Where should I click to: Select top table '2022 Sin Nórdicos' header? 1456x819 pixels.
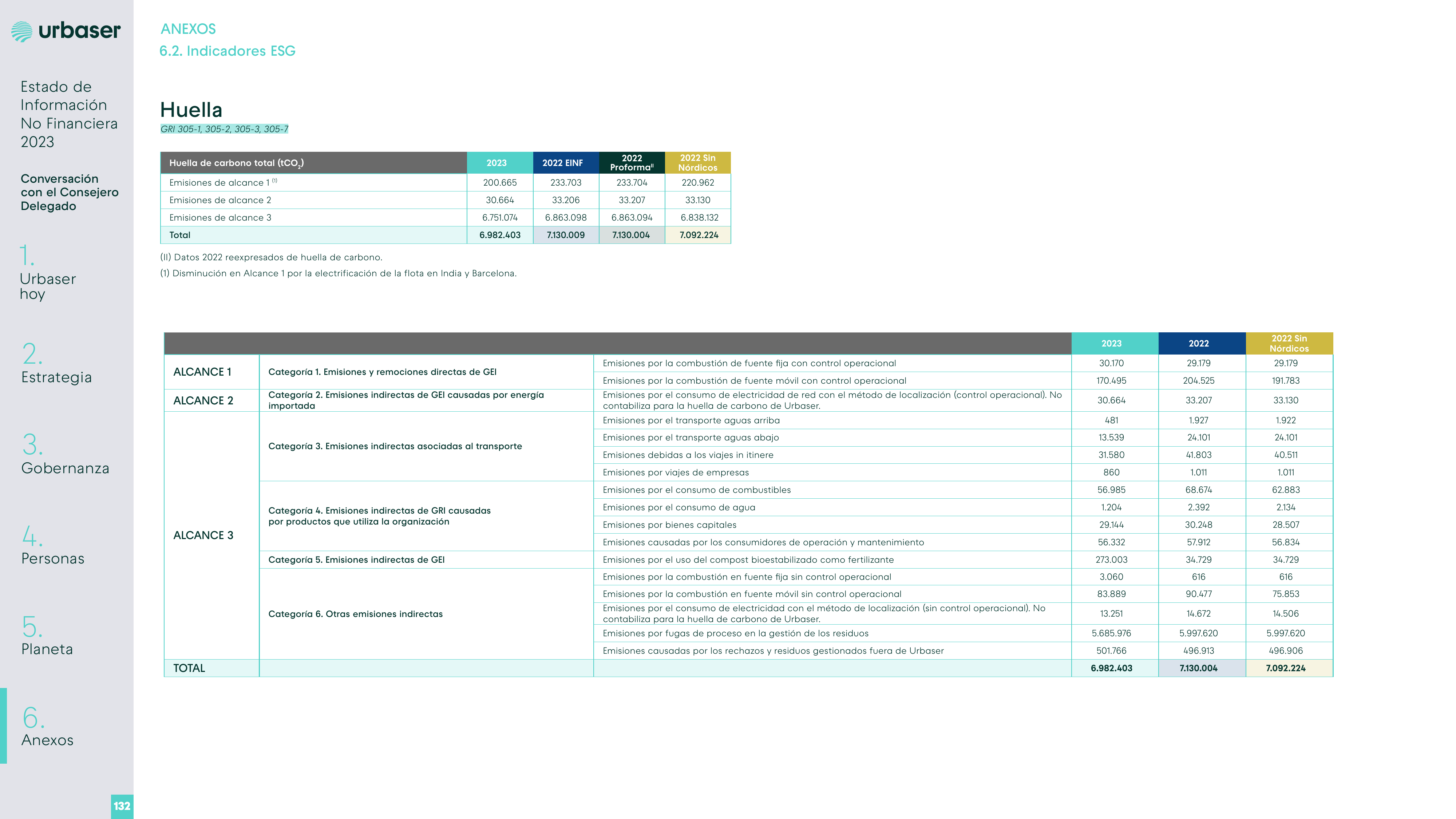pos(697,163)
